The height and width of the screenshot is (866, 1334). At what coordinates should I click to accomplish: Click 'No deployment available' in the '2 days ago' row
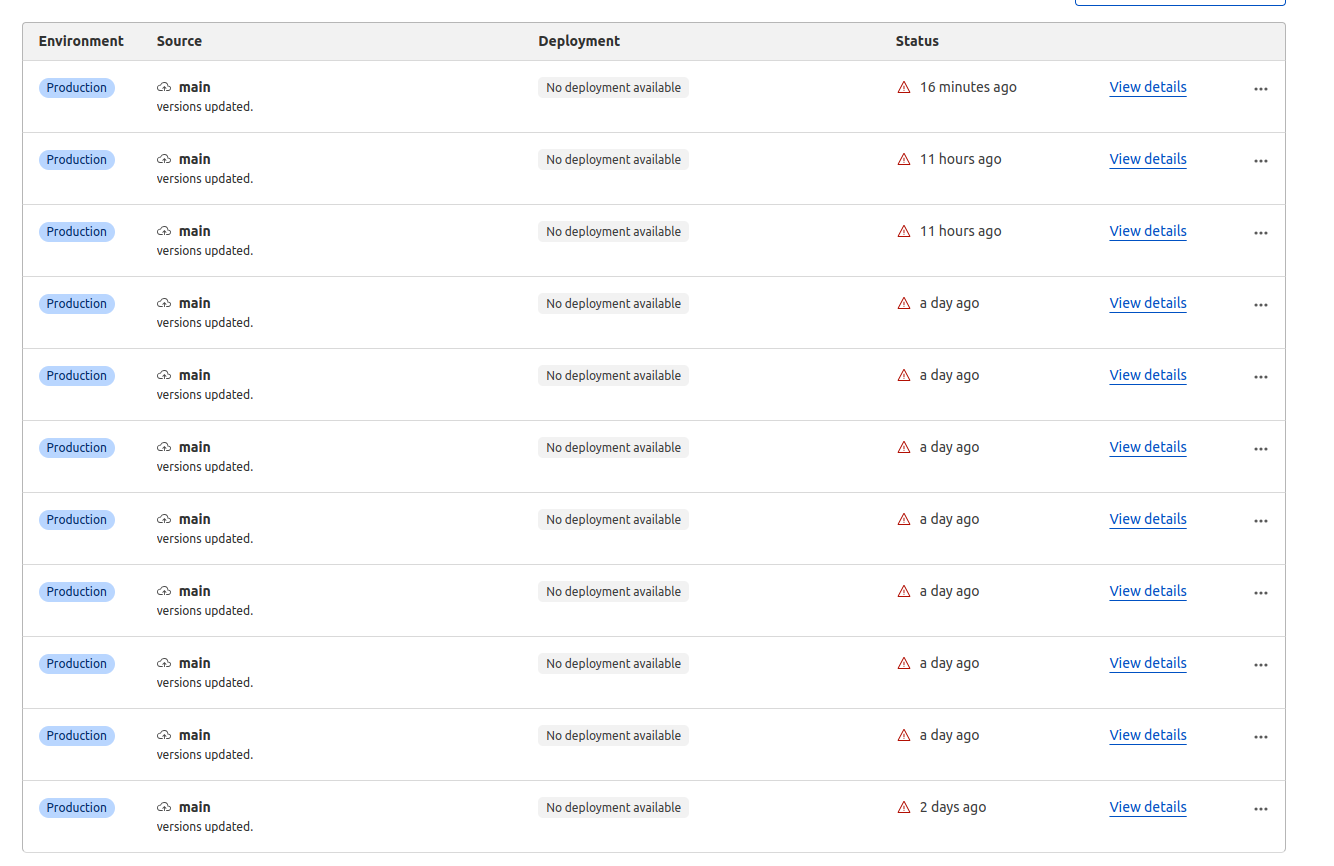(613, 808)
